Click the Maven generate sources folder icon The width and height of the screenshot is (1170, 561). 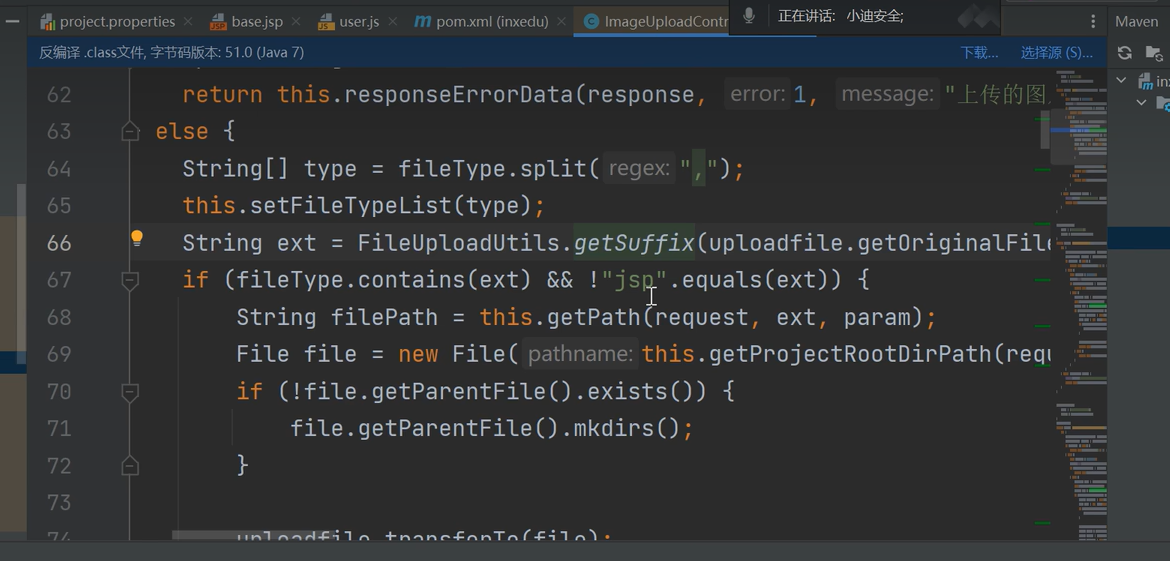point(1154,53)
